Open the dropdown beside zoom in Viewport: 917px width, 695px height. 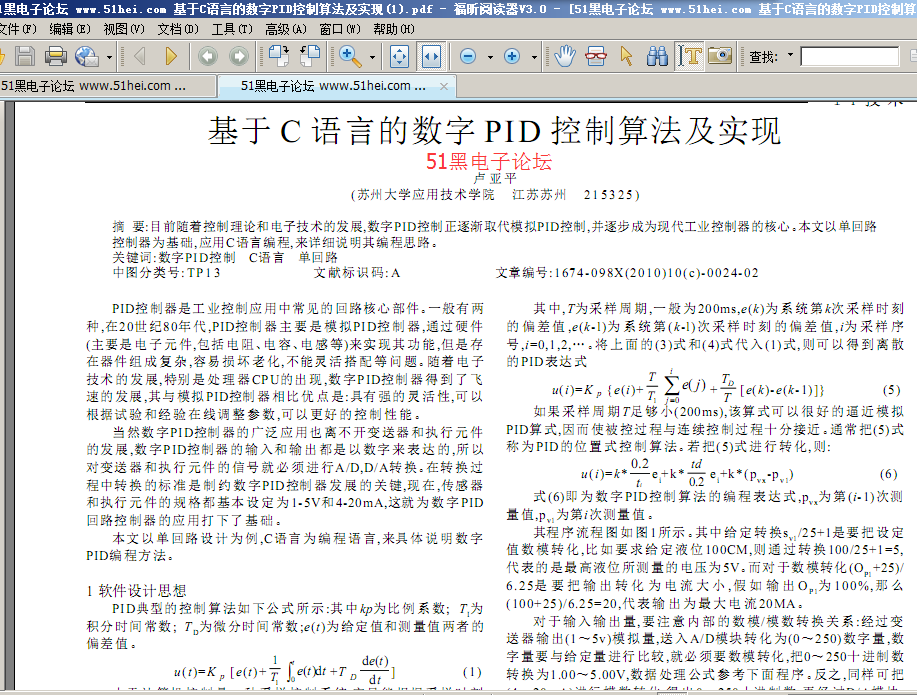[534, 57]
